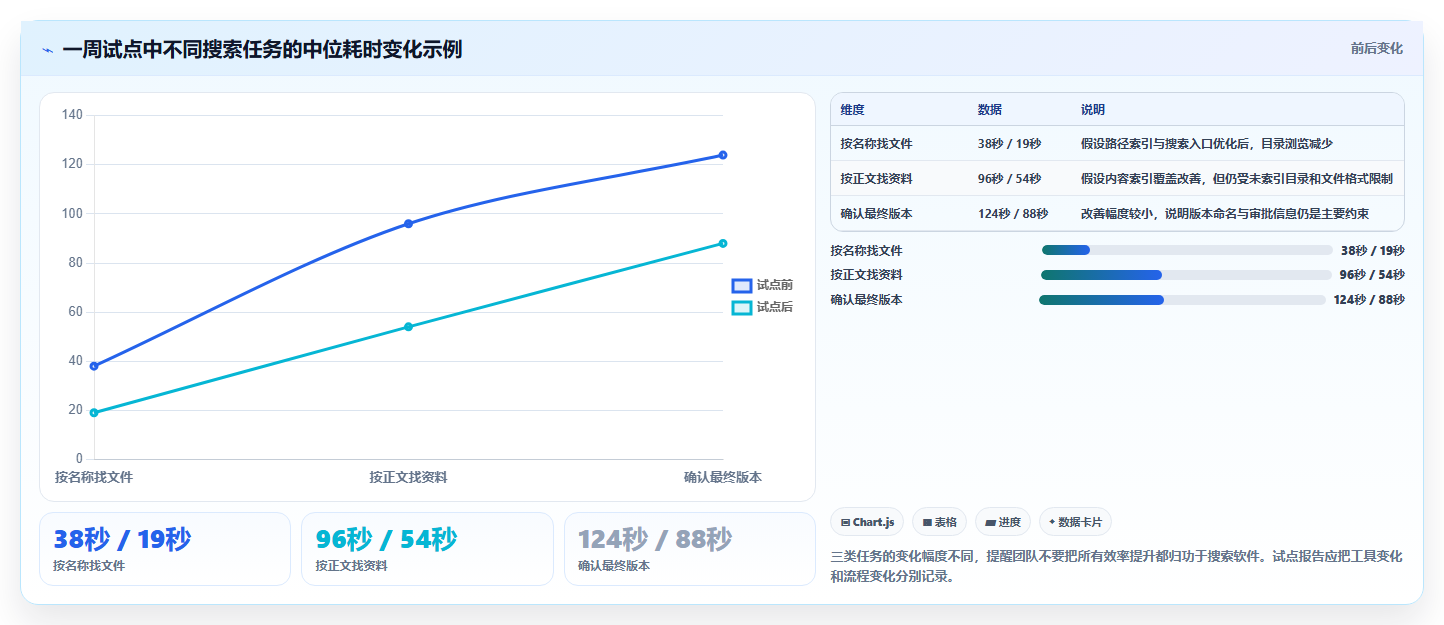Screen dimensions: 1444x625
Task: Click the 说明 column header
Action: tap(1093, 110)
